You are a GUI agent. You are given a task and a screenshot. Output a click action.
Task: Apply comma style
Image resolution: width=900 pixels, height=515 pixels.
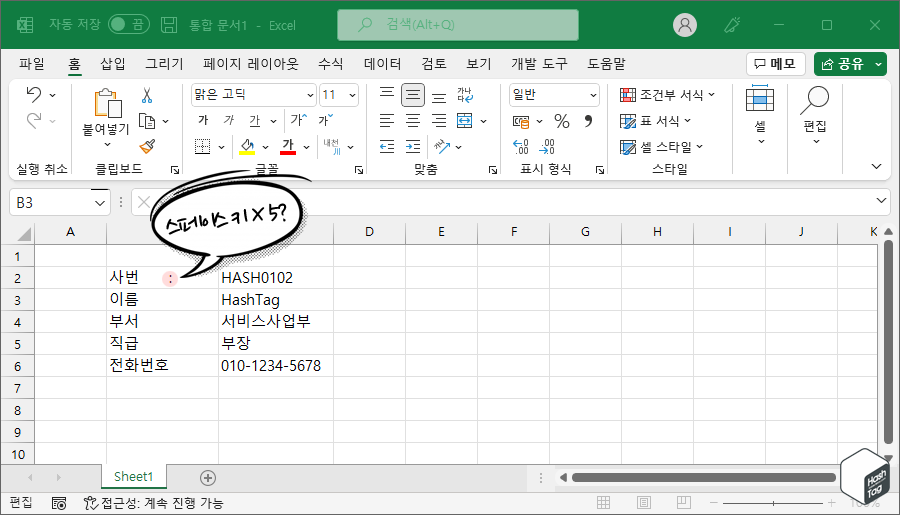(588, 121)
